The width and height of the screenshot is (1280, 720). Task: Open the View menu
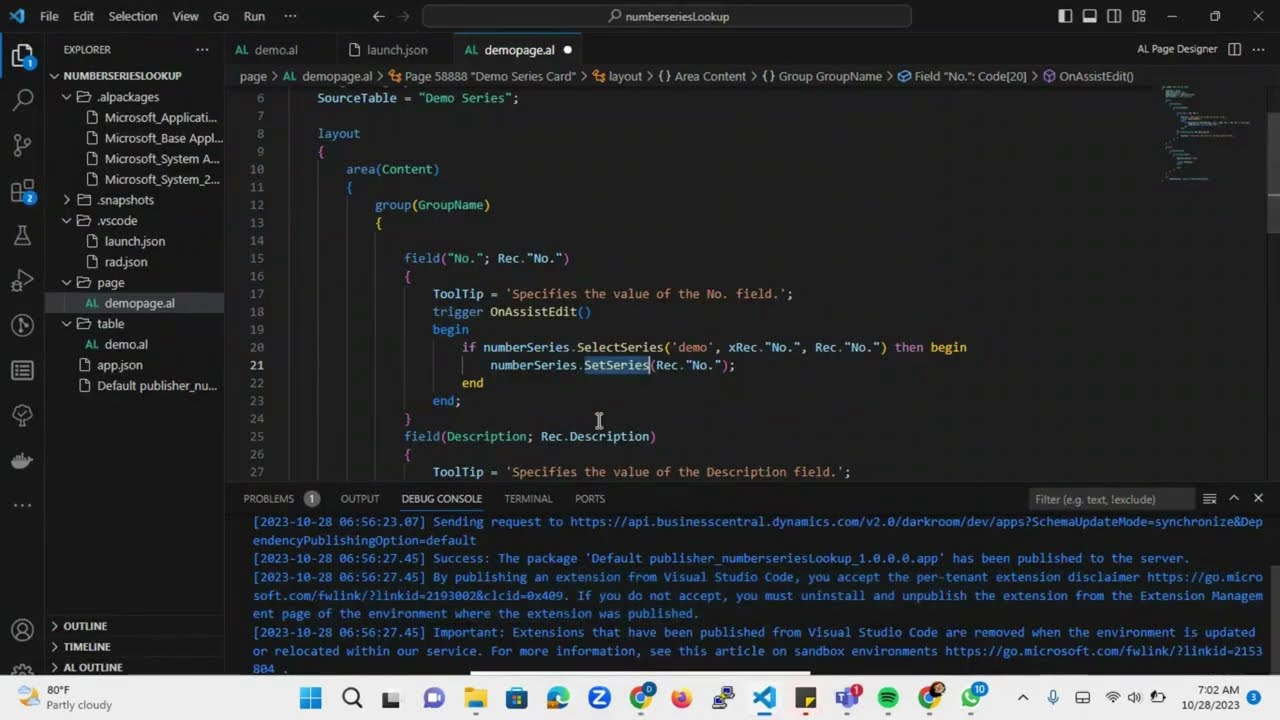click(x=185, y=16)
